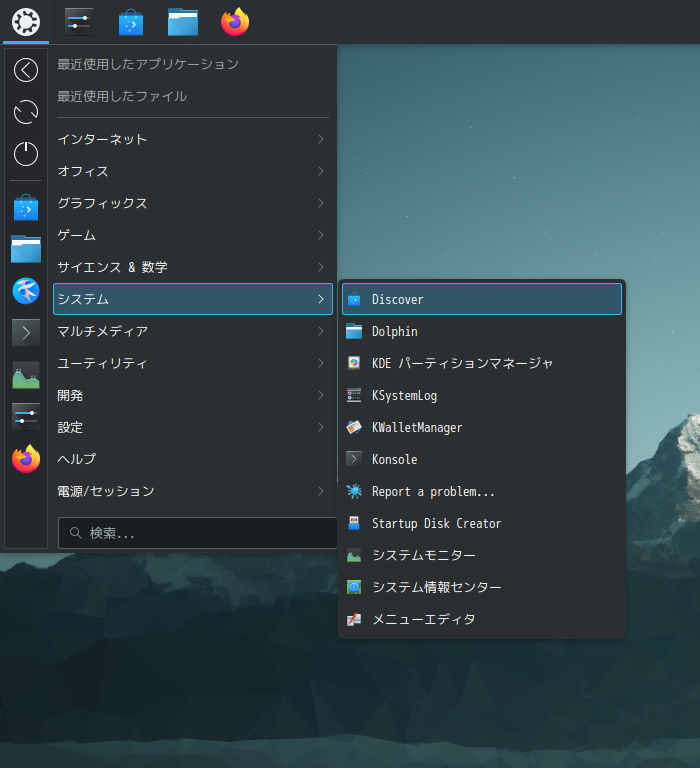Expand the インターネット category arrow
Screen dimensions: 700x768
pyautogui.click(x=321, y=139)
